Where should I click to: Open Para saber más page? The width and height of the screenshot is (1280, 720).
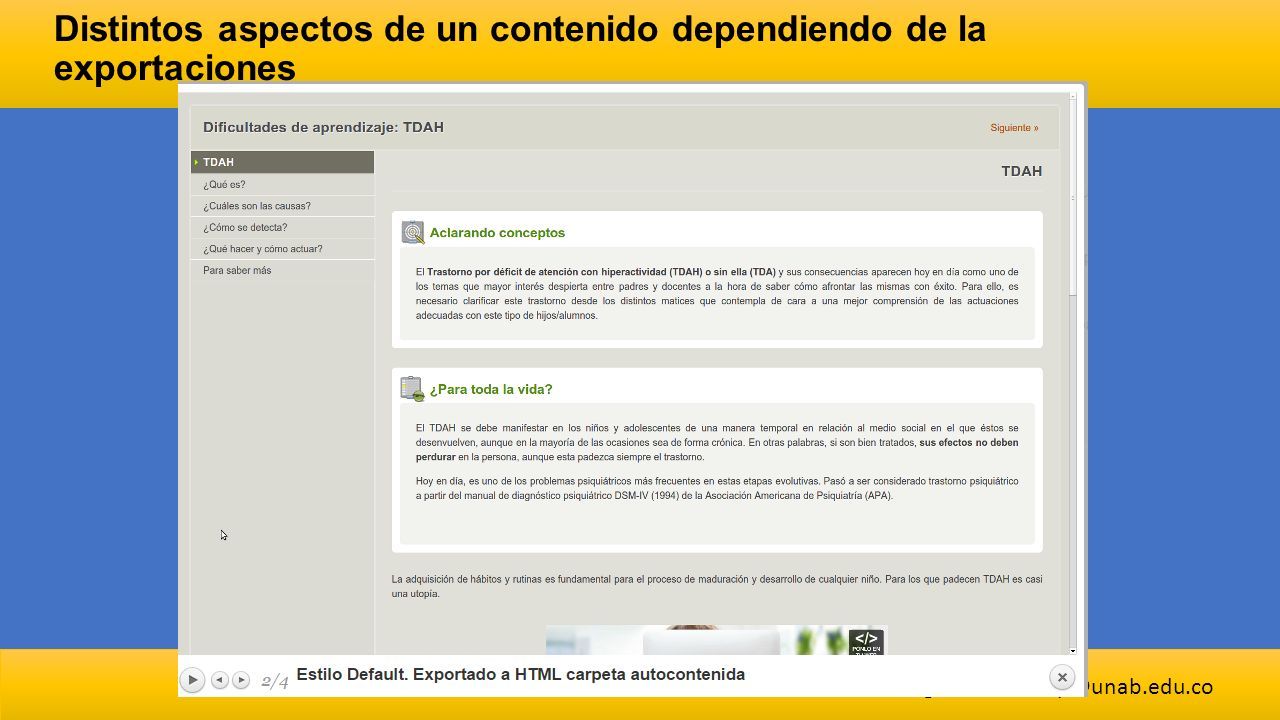tap(282, 270)
